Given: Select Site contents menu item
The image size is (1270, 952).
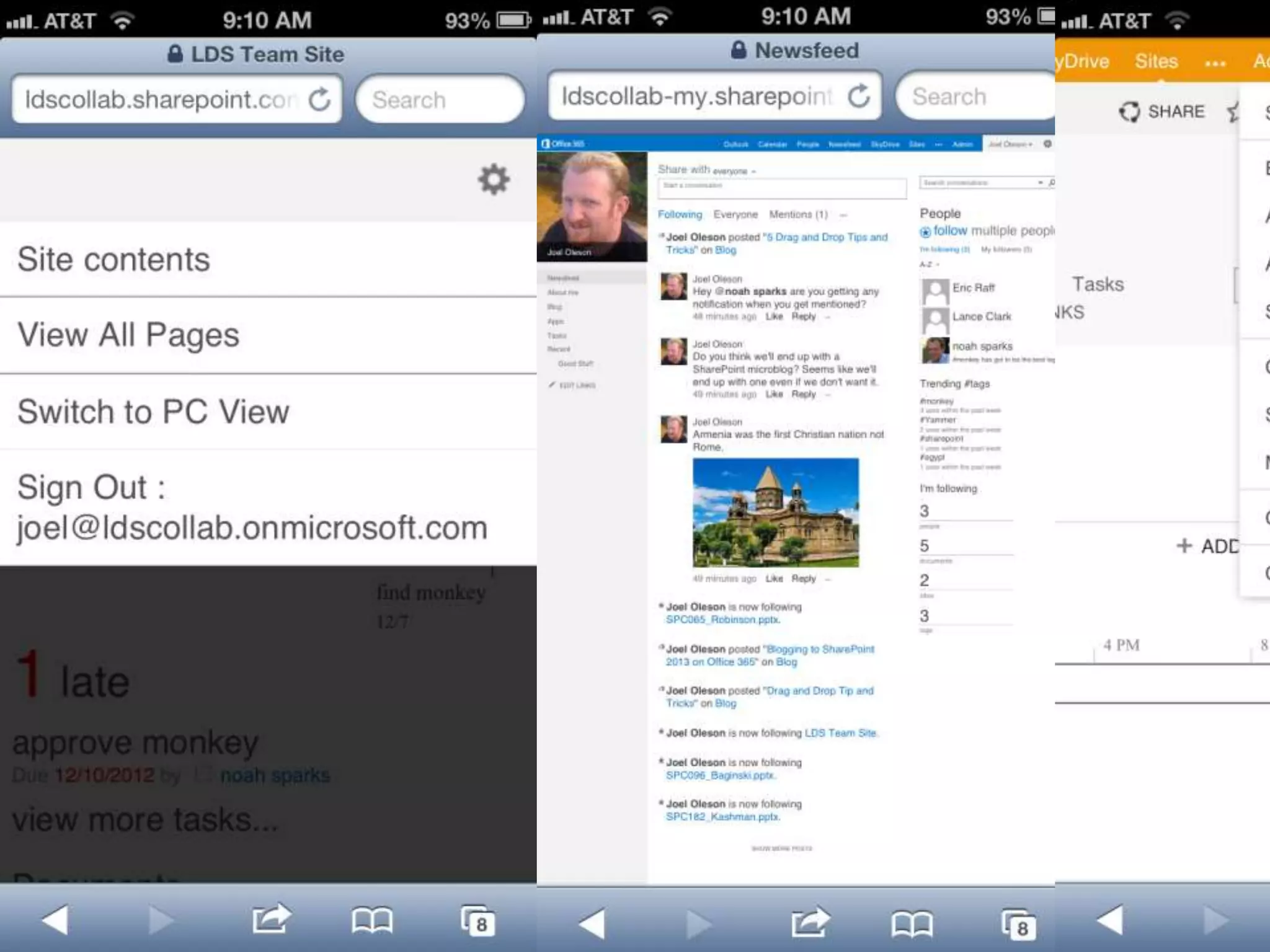Looking at the screenshot, I should pos(114,259).
